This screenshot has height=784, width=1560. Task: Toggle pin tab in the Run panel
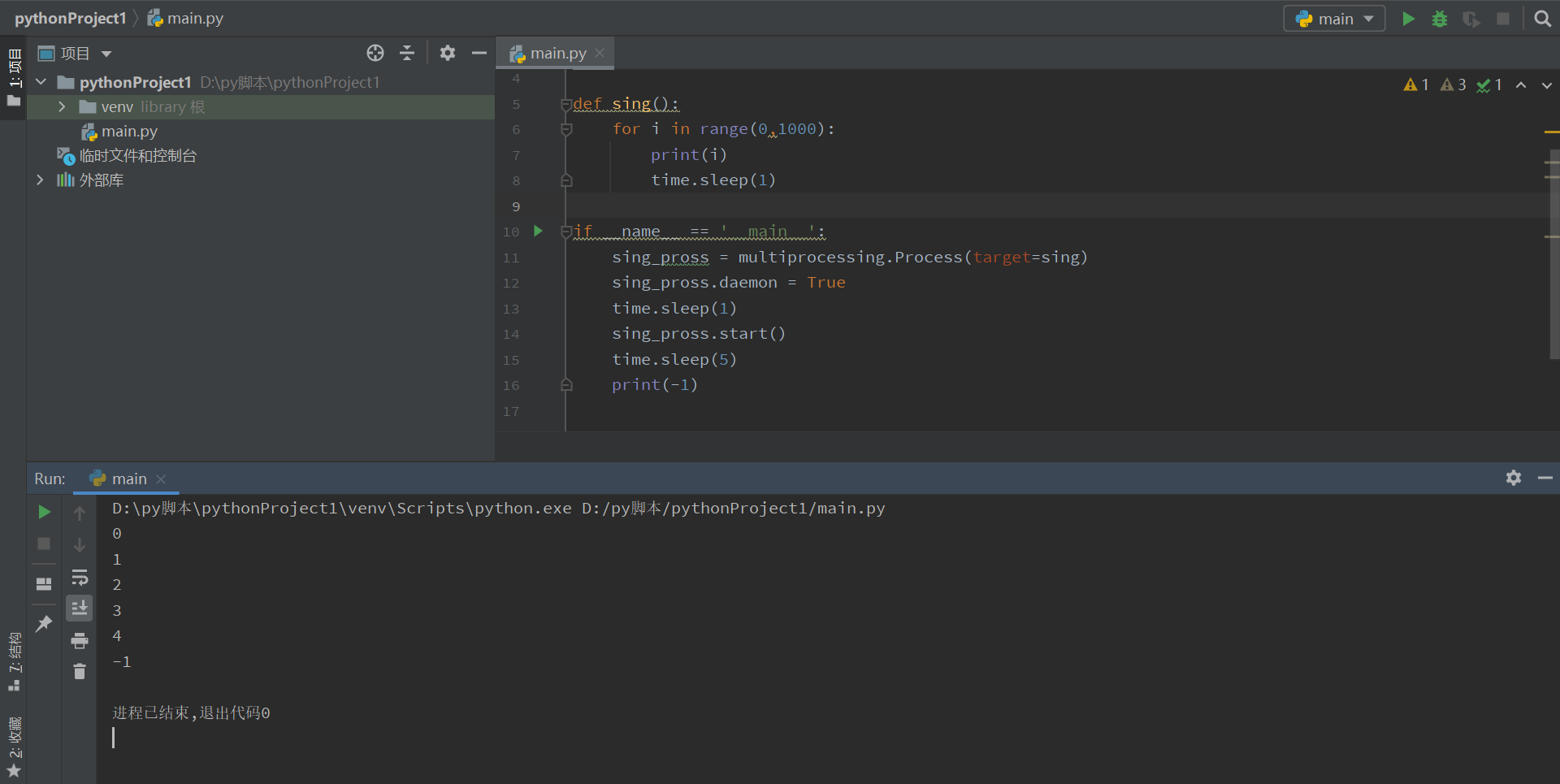[x=45, y=623]
